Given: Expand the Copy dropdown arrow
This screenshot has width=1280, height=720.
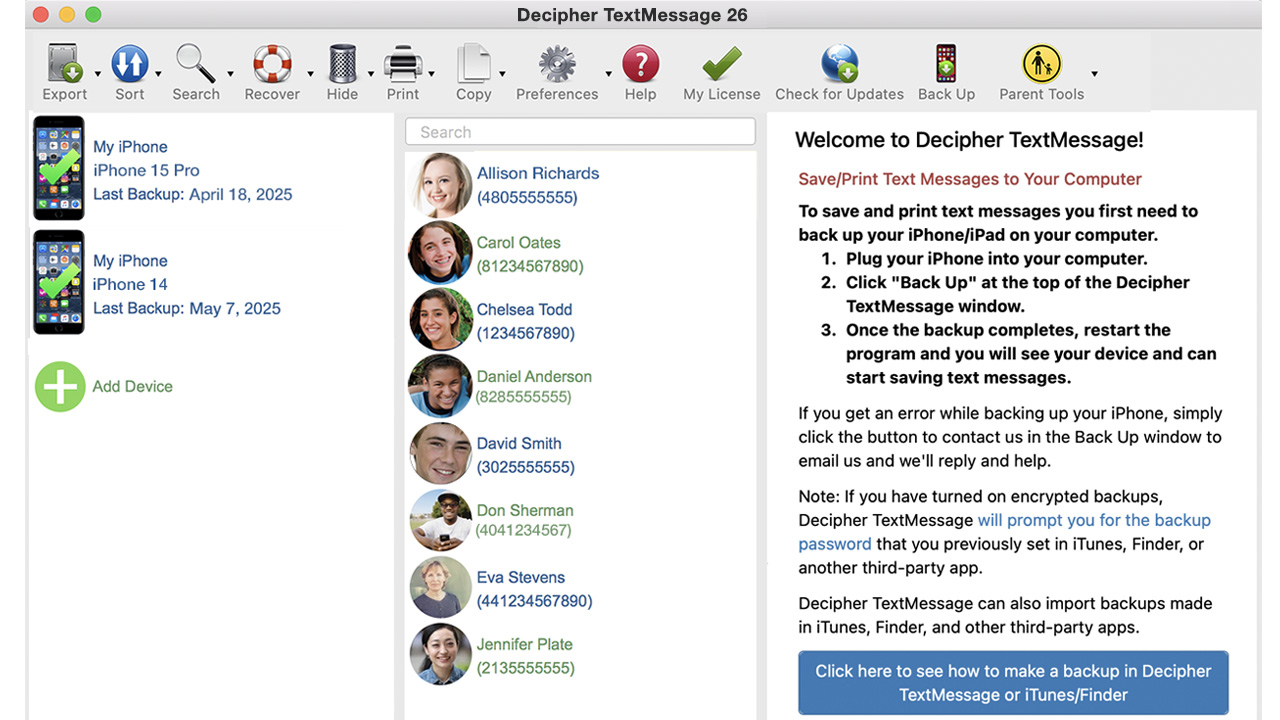Looking at the screenshot, I should [x=502, y=74].
